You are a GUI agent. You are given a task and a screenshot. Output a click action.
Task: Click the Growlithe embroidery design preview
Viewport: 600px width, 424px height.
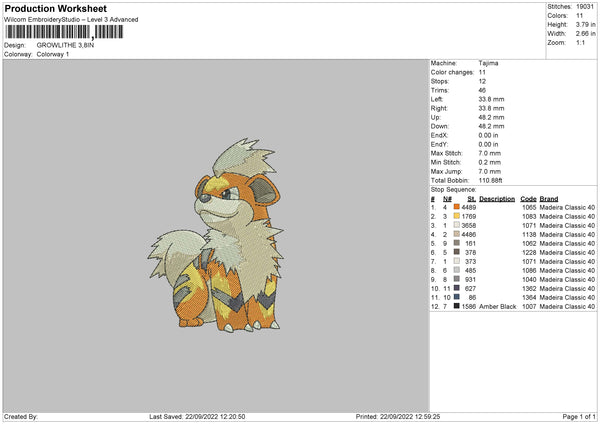pyautogui.click(x=216, y=235)
